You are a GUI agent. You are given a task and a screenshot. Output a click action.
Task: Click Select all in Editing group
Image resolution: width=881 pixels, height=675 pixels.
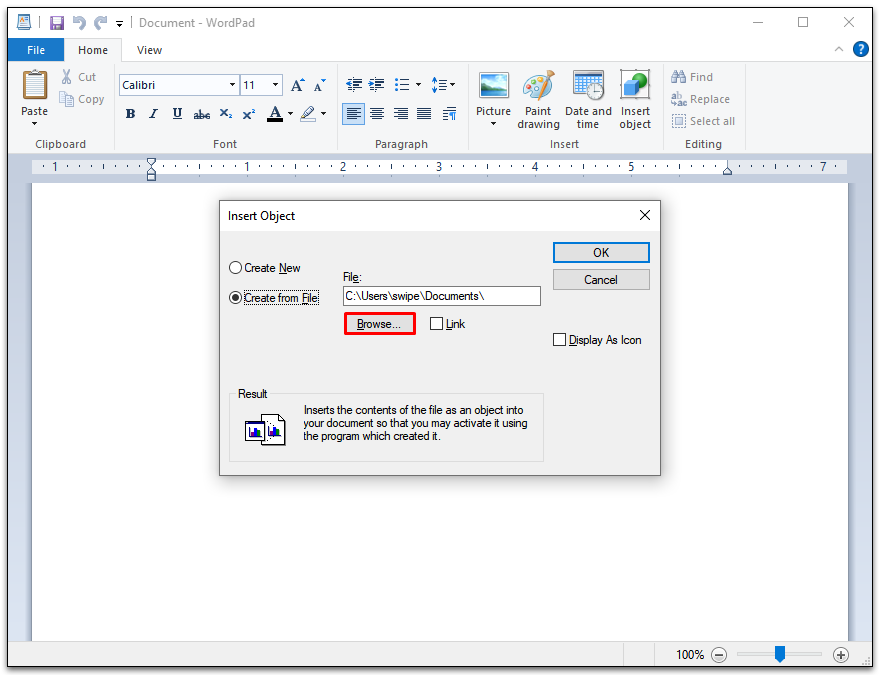(x=703, y=121)
